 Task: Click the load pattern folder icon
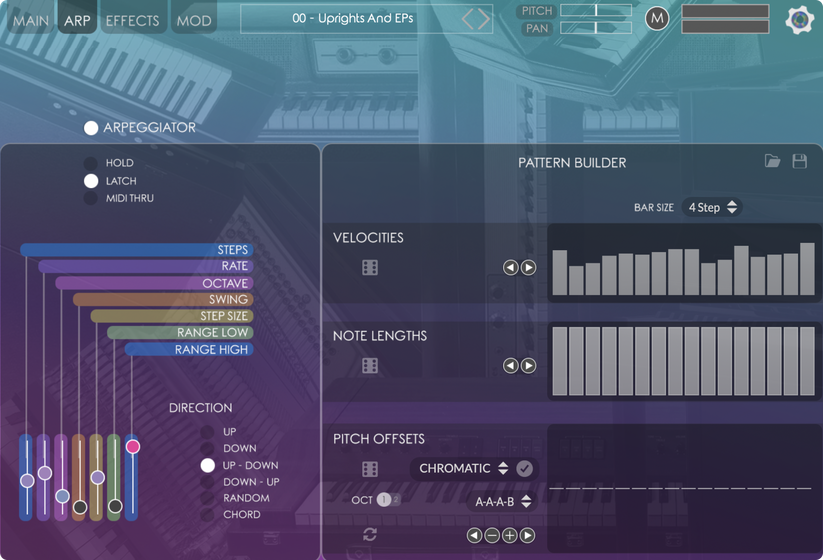(x=772, y=161)
